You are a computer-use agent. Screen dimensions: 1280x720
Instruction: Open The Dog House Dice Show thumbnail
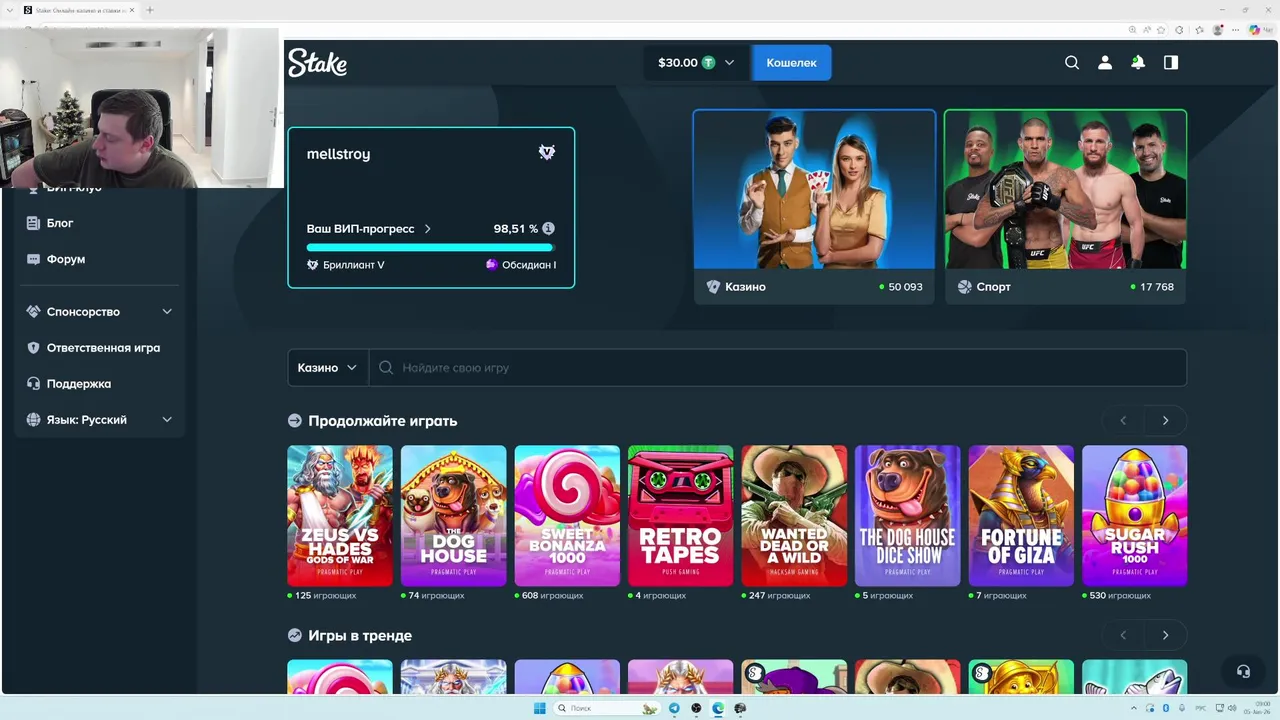pyautogui.click(x=907, y=516)
